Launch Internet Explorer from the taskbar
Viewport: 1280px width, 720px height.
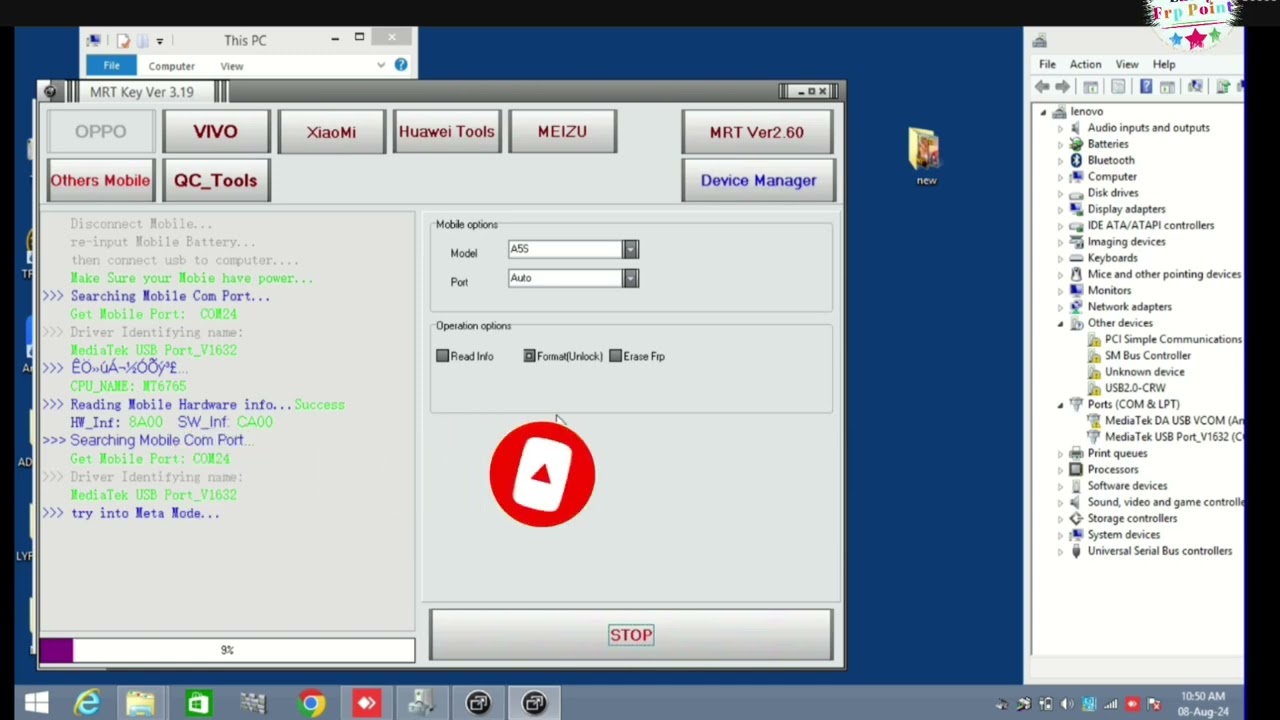(87, 704)
